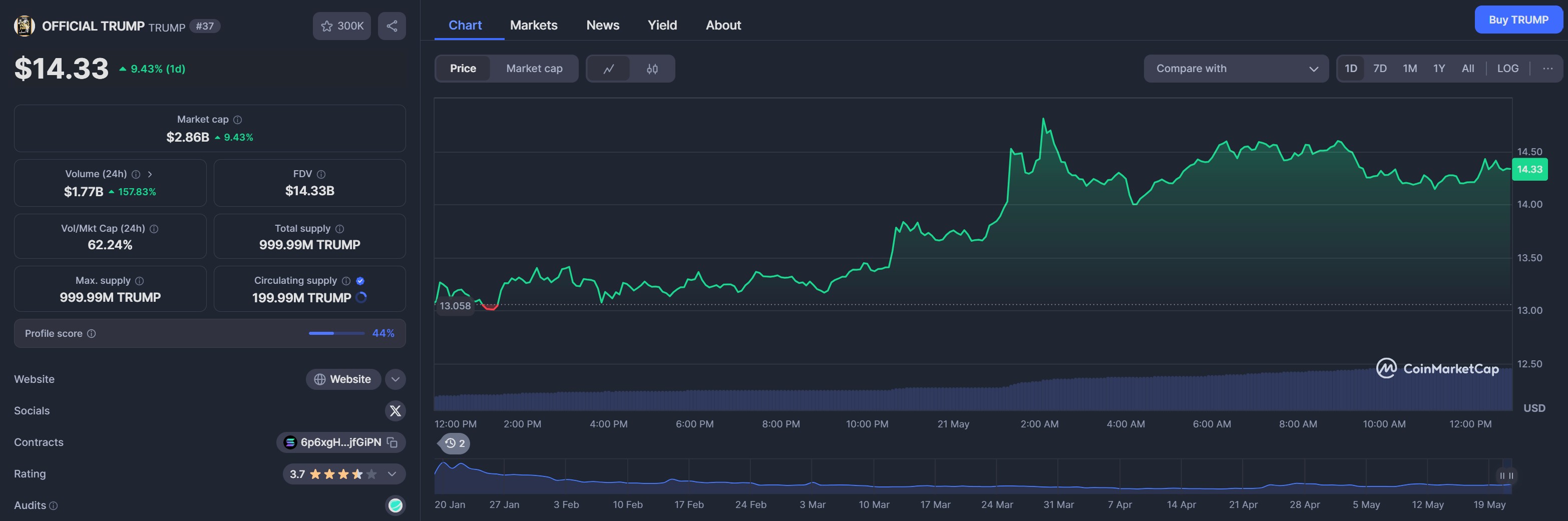The height and width of the screenshot is (521, 1568).
Task: Set chart range to 1D
Action: coord(1351,69)
